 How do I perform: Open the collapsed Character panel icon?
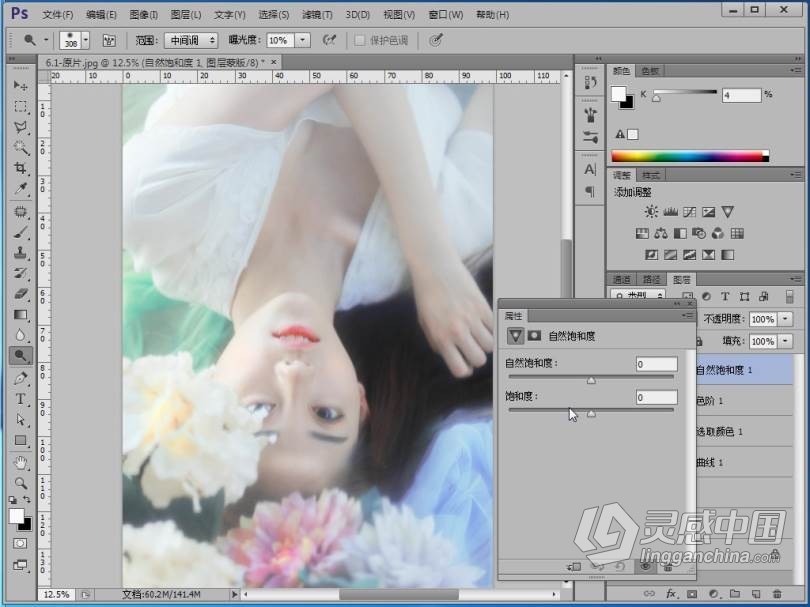[x=590, y=169]
